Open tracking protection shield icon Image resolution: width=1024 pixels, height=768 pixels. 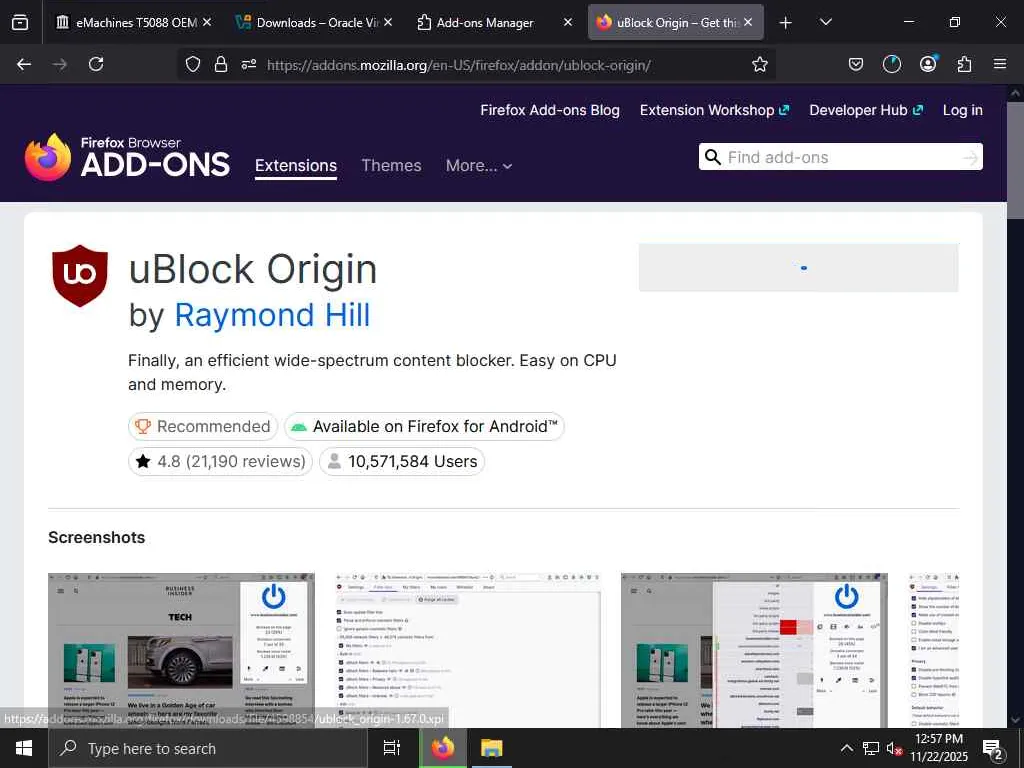click(x=193, y=64)
